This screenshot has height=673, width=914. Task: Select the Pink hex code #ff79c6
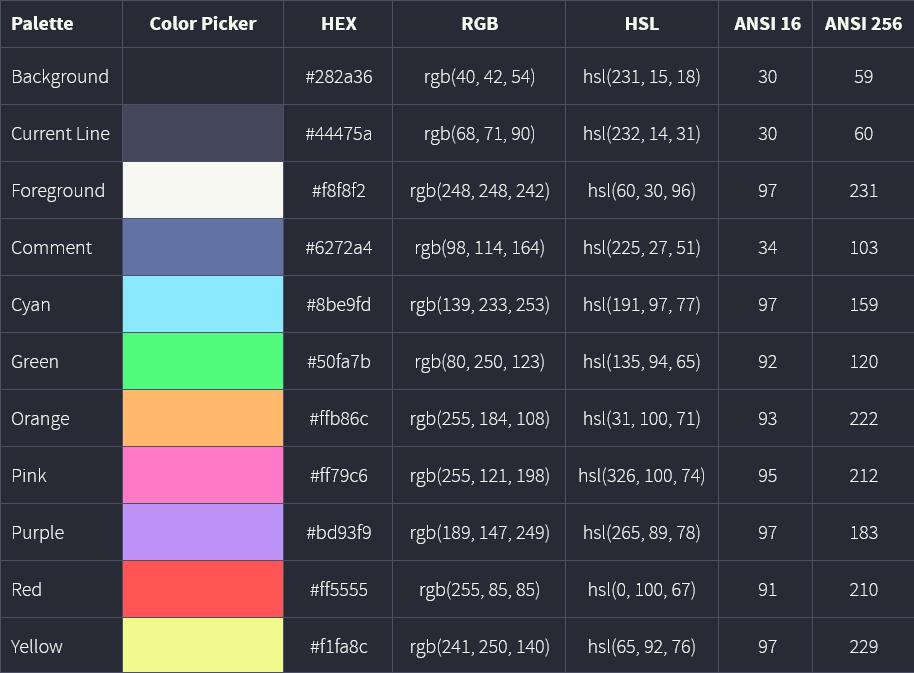click(x=339, y=475)
